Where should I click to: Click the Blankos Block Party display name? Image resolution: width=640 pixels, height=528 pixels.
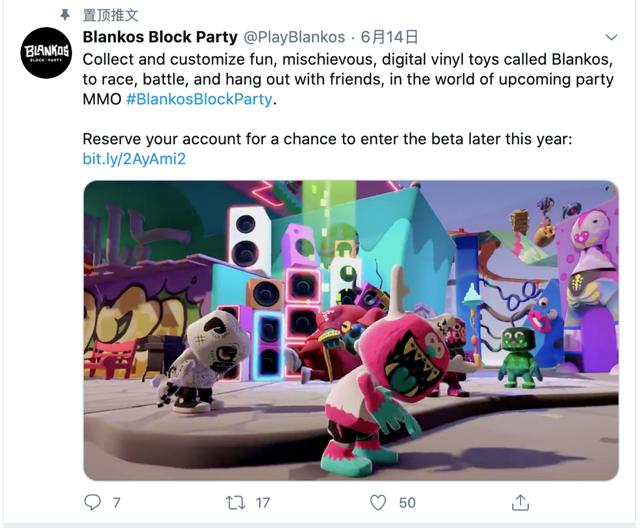pyautogui.click(x=160, y=37)
